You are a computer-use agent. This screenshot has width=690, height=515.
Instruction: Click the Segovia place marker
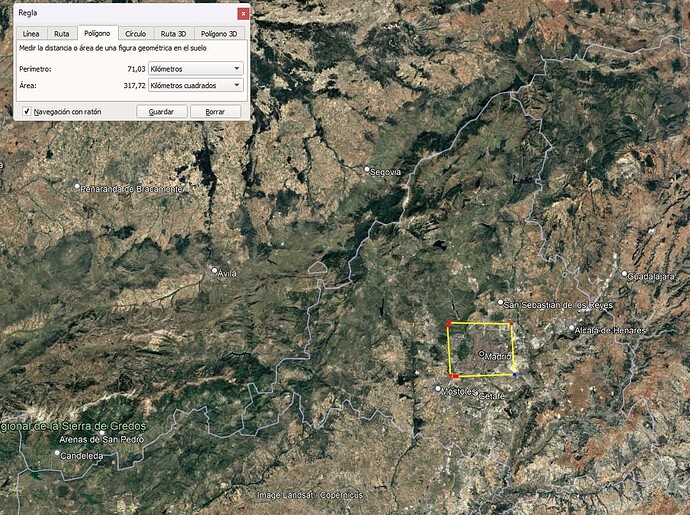click(368, 170)
